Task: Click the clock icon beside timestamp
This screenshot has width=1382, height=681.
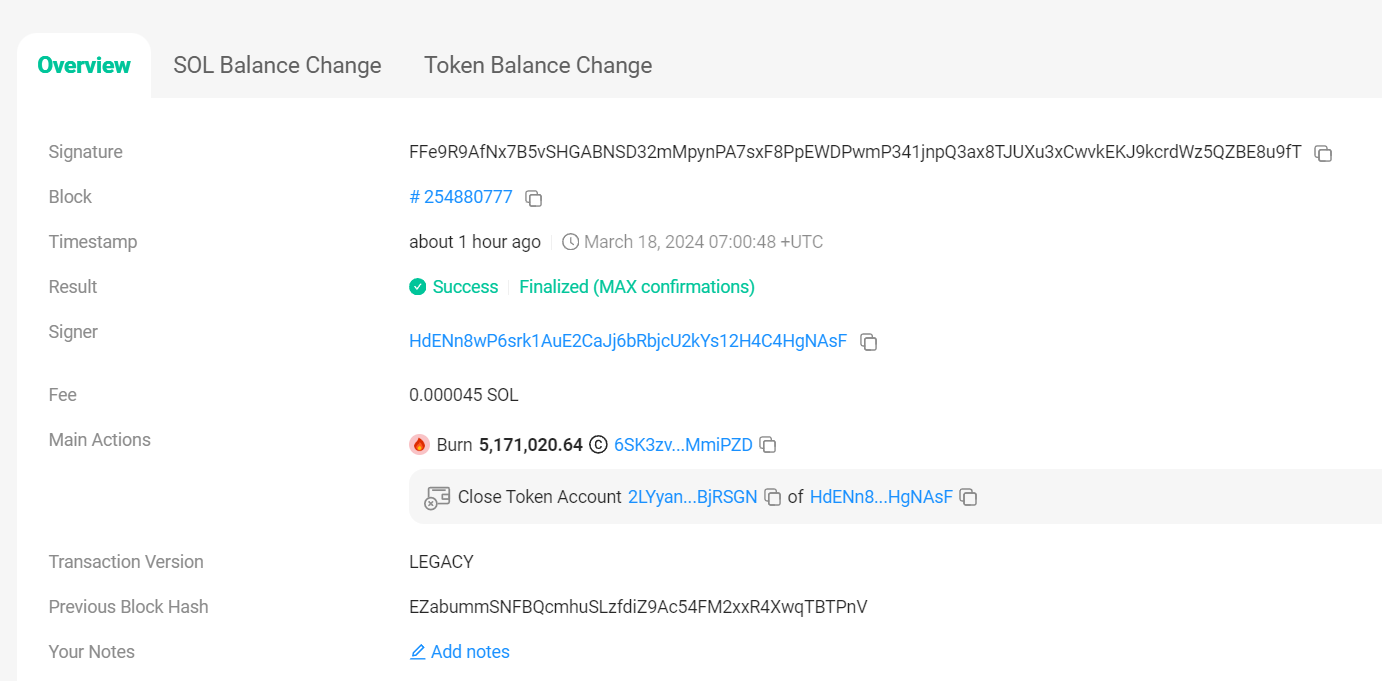Action: pyautogui.click(x=570, y=242)
